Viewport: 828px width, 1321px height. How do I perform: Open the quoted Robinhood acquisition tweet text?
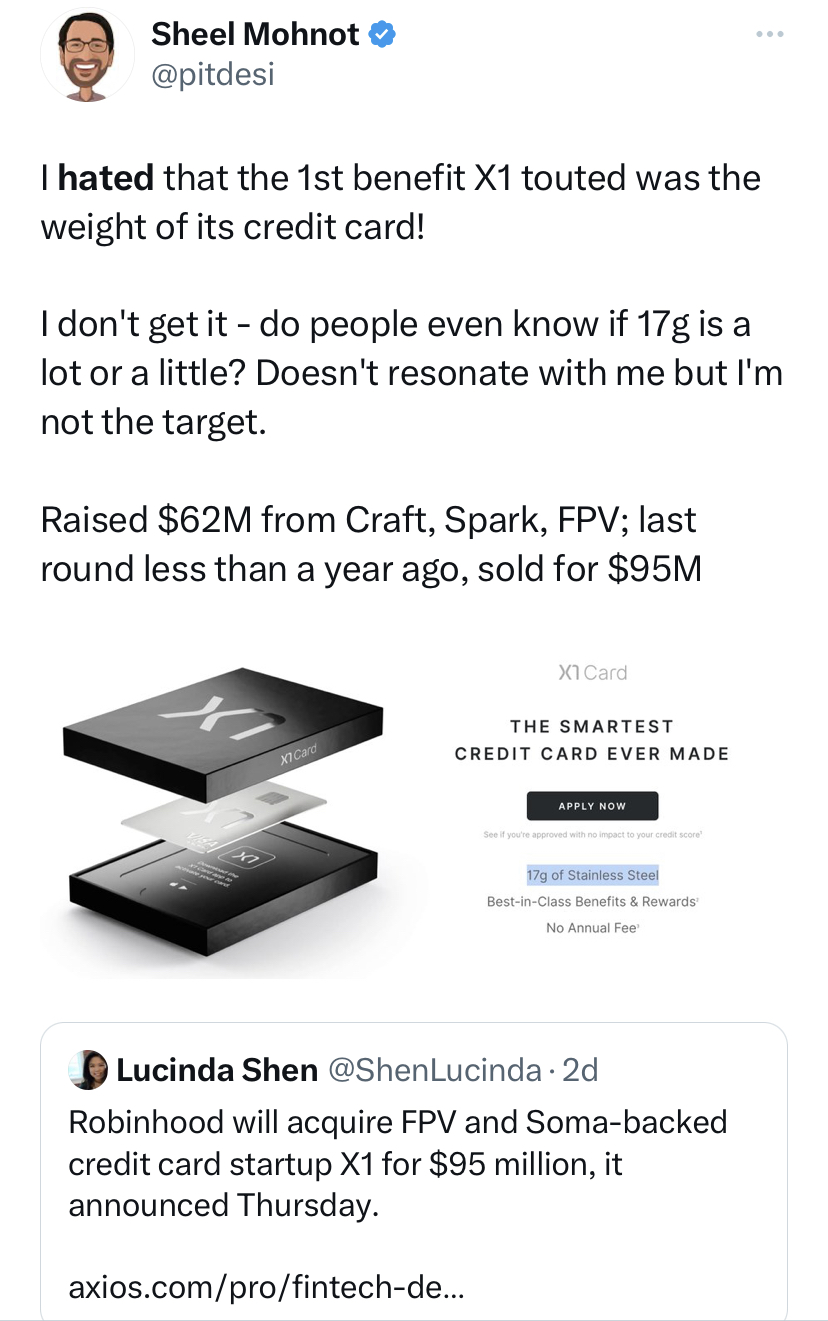tap(397, 1163)
